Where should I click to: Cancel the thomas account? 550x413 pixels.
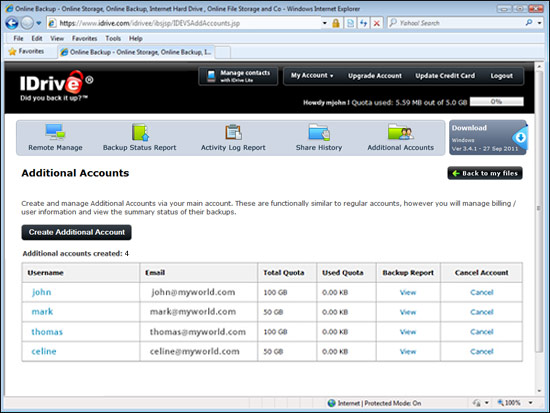click(x=482, y=332)
